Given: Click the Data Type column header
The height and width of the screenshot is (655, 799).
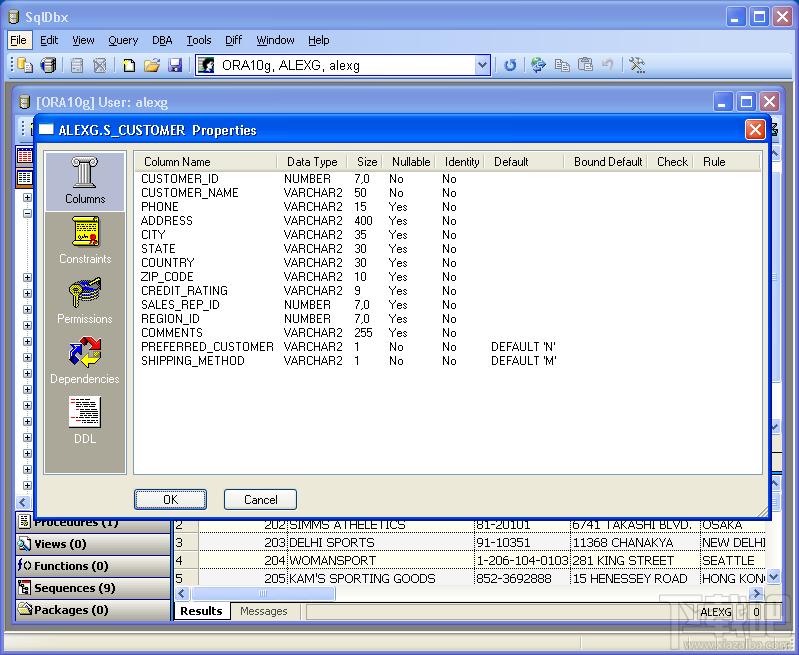Looking at the screenshot, I should (x=312, y=162).
